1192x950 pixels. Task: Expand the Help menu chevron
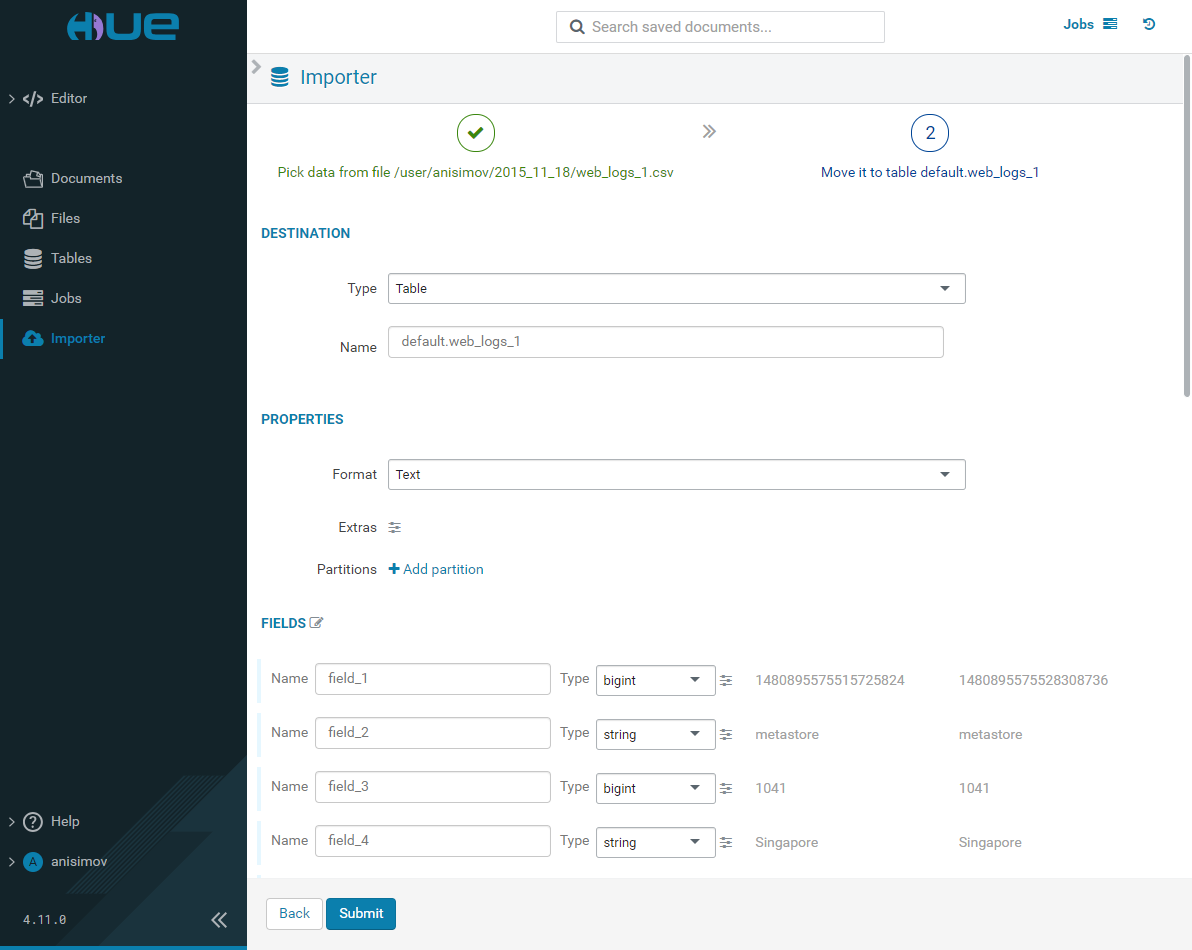(11, 822)
